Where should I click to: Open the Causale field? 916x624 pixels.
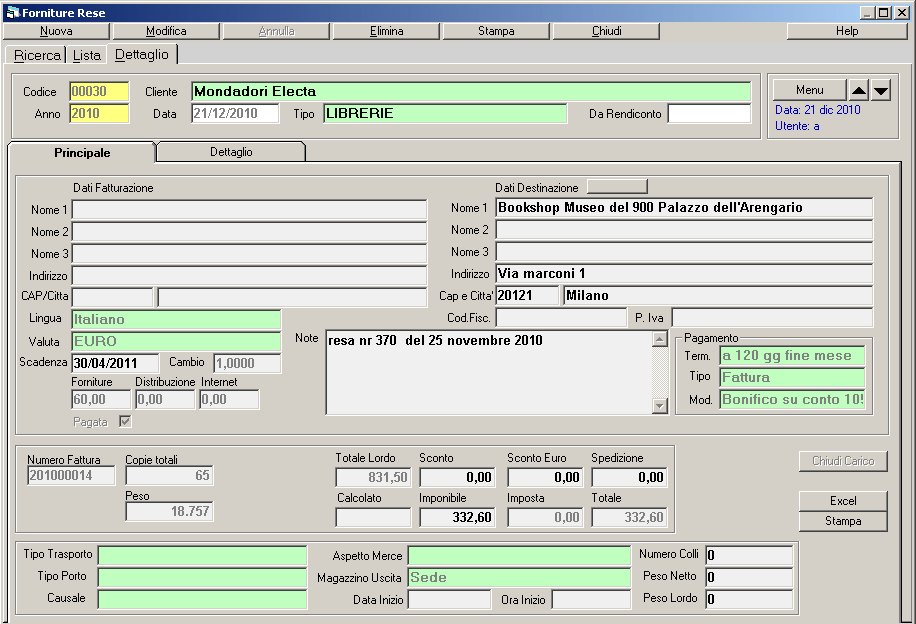pyautogui.click(x=202, y=599)
